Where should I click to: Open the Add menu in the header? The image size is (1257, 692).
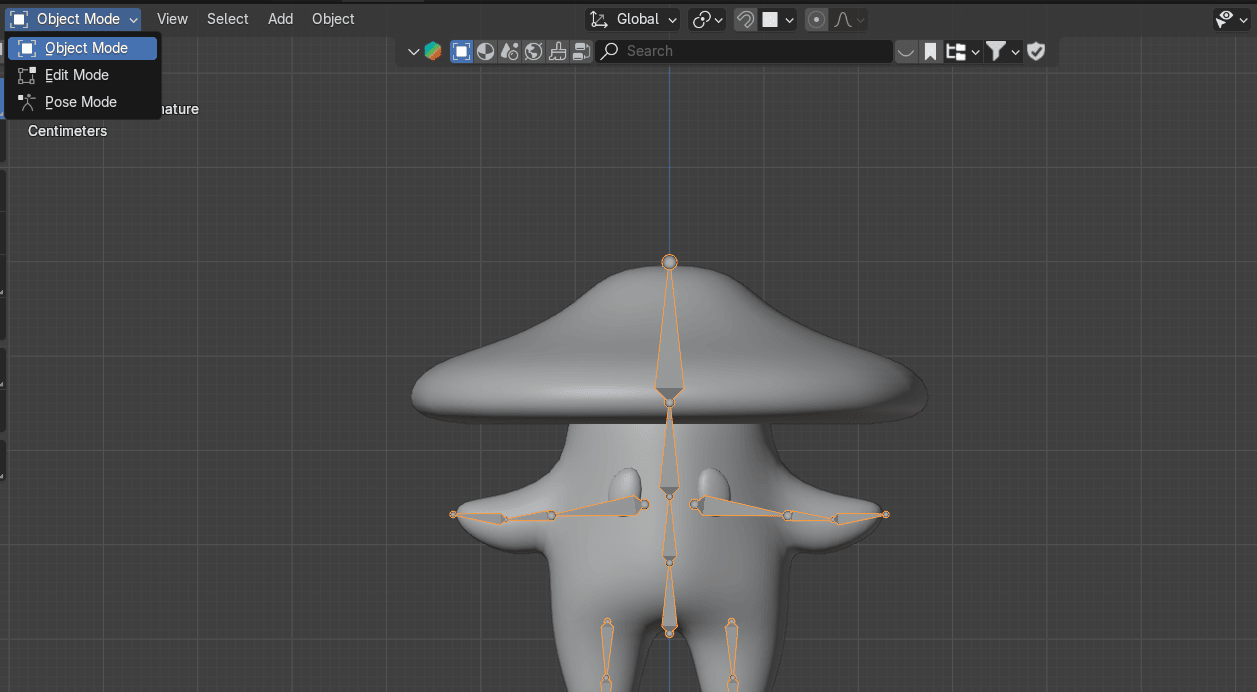(280, 19)
